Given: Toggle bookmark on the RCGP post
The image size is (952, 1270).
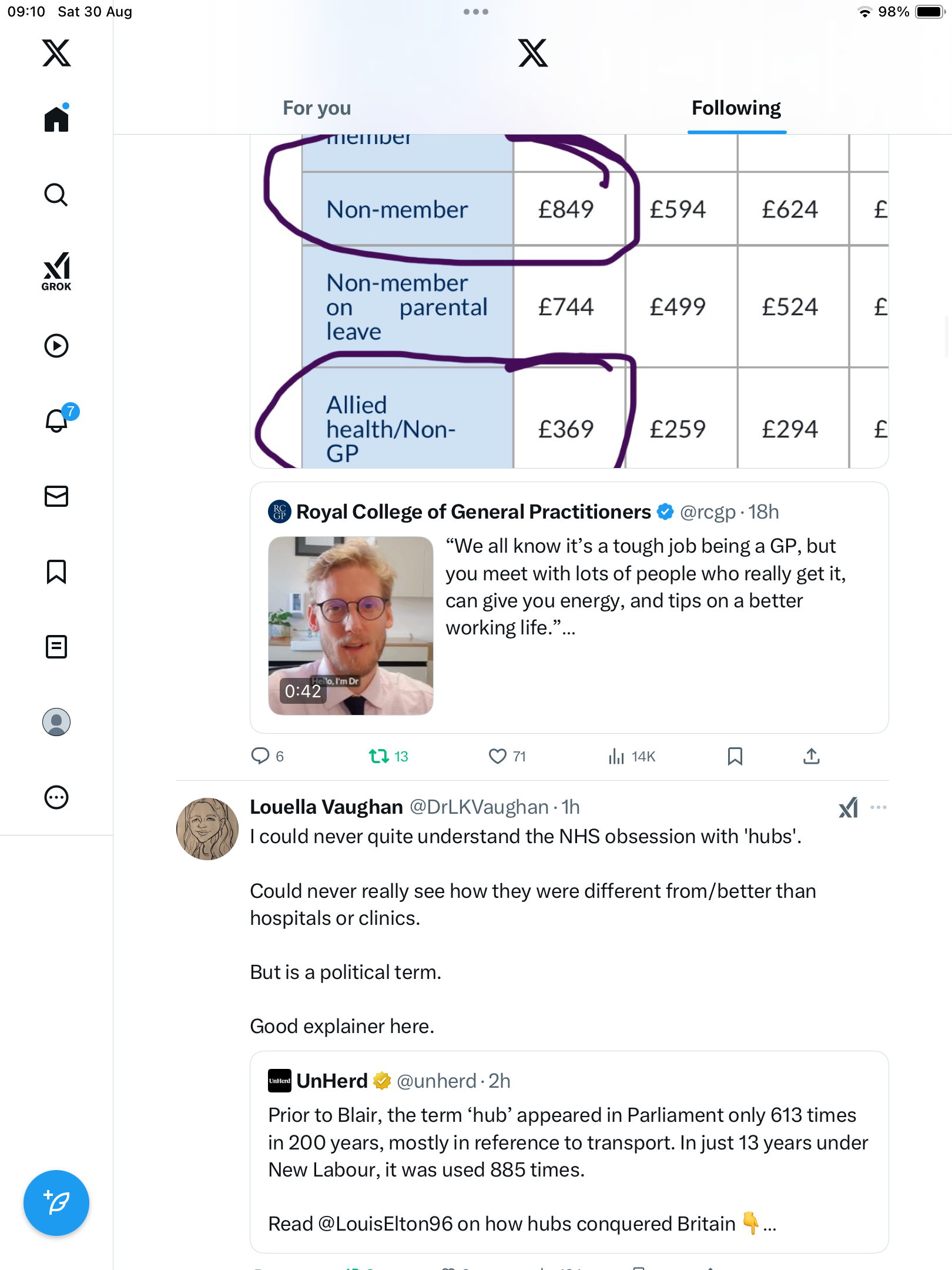Looking at the screenshot, I should coord(735,756).
